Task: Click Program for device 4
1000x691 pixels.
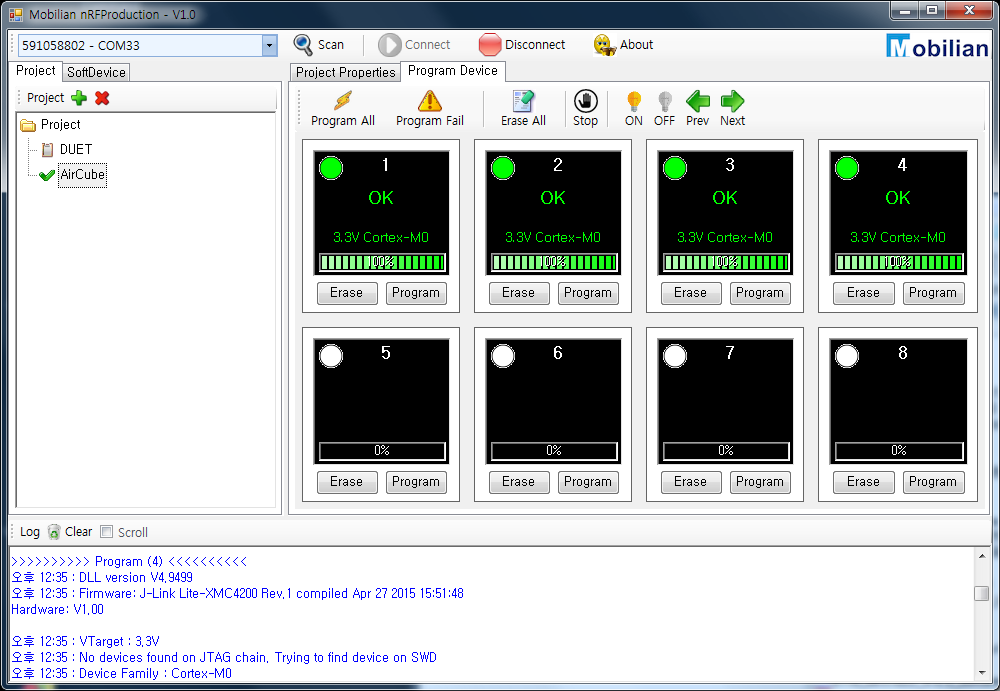Action: click(x=933, y=293)
